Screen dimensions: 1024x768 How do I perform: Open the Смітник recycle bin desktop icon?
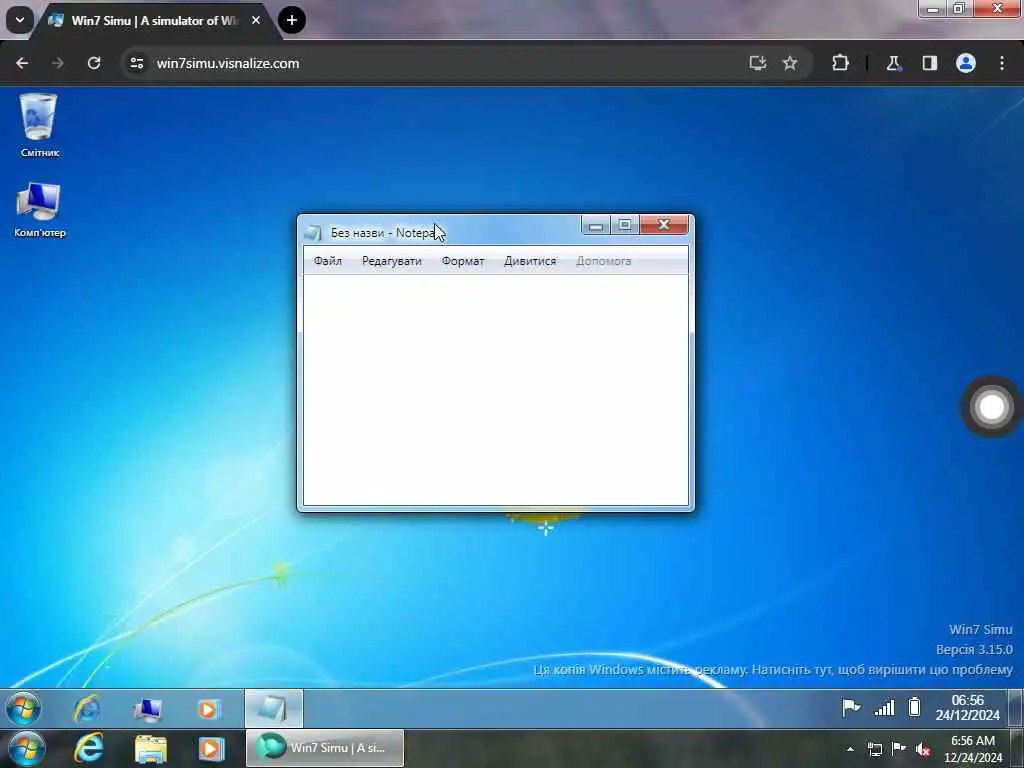[39, 125]
